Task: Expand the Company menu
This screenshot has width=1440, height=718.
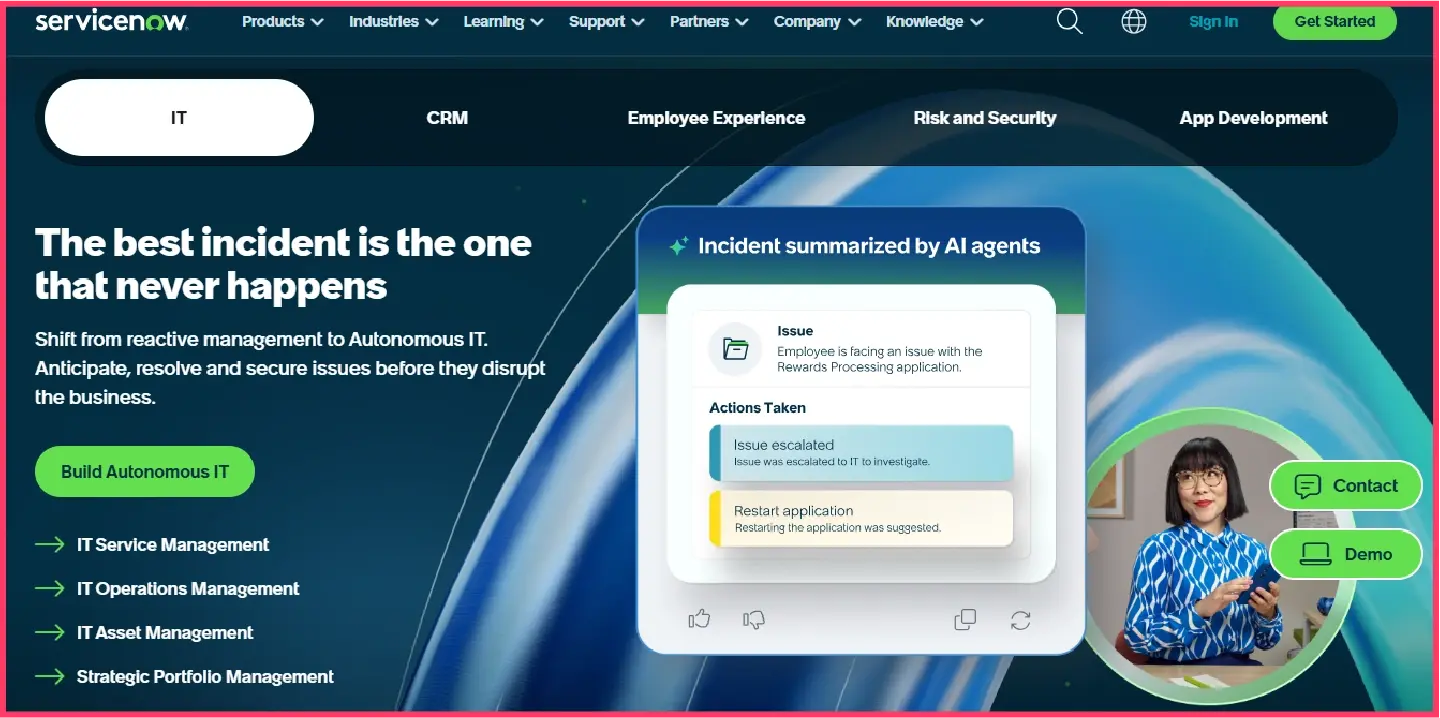Action: [818, 21]
